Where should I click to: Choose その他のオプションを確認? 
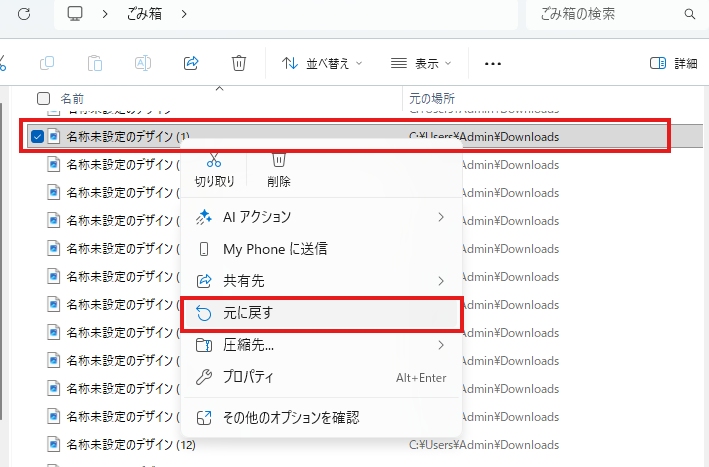click(321, 418)
